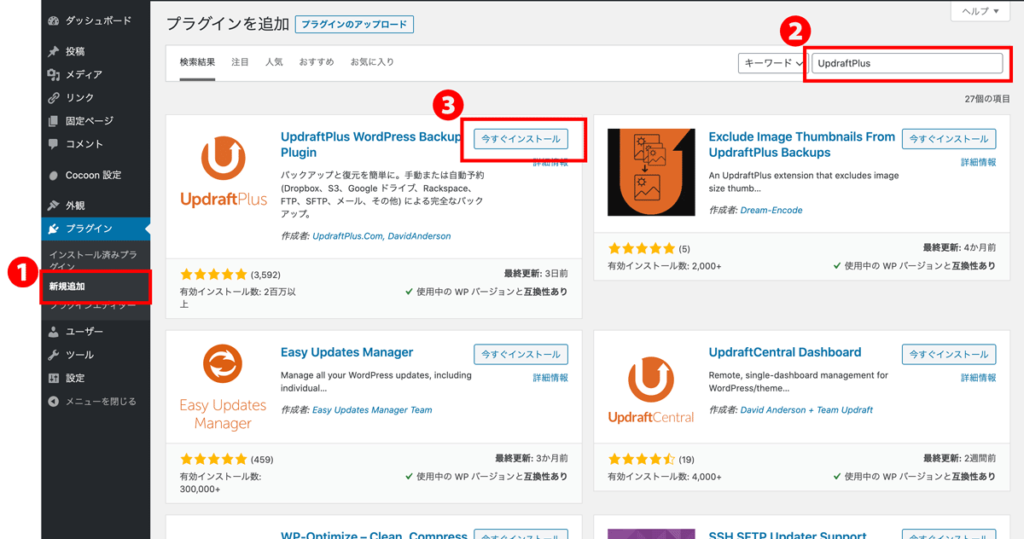Install Easy Updates Manager now

520,354
